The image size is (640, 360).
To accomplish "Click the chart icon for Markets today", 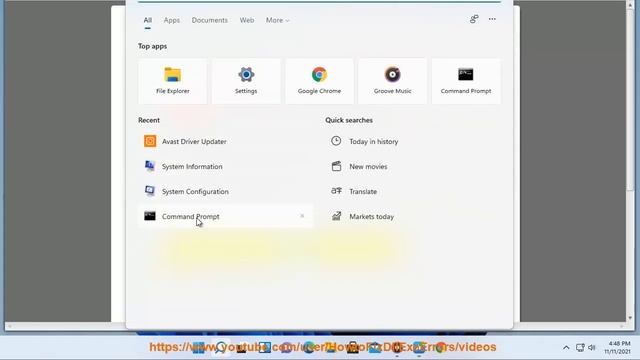I will click(x=336, y=216).
